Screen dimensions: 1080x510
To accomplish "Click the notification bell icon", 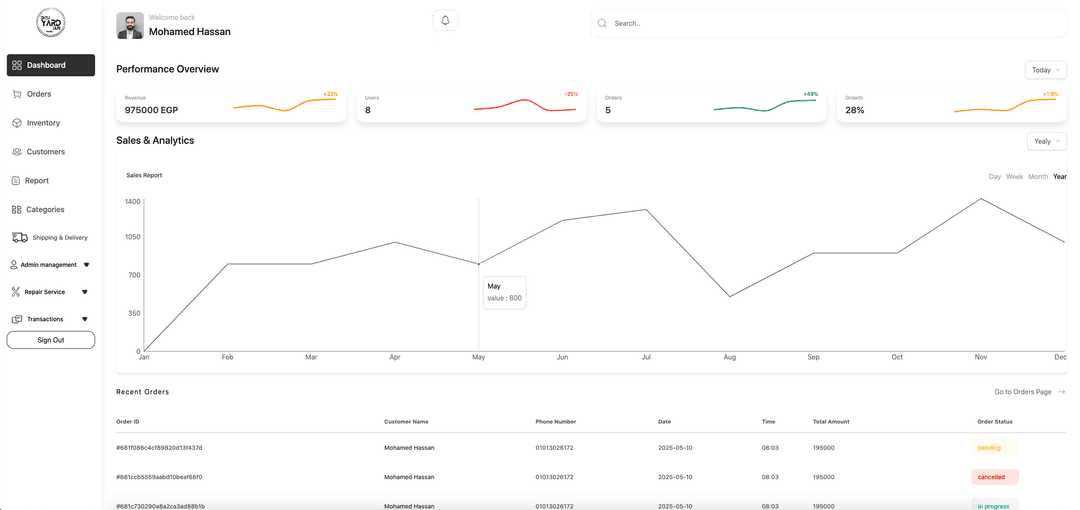I will point(445,21).
